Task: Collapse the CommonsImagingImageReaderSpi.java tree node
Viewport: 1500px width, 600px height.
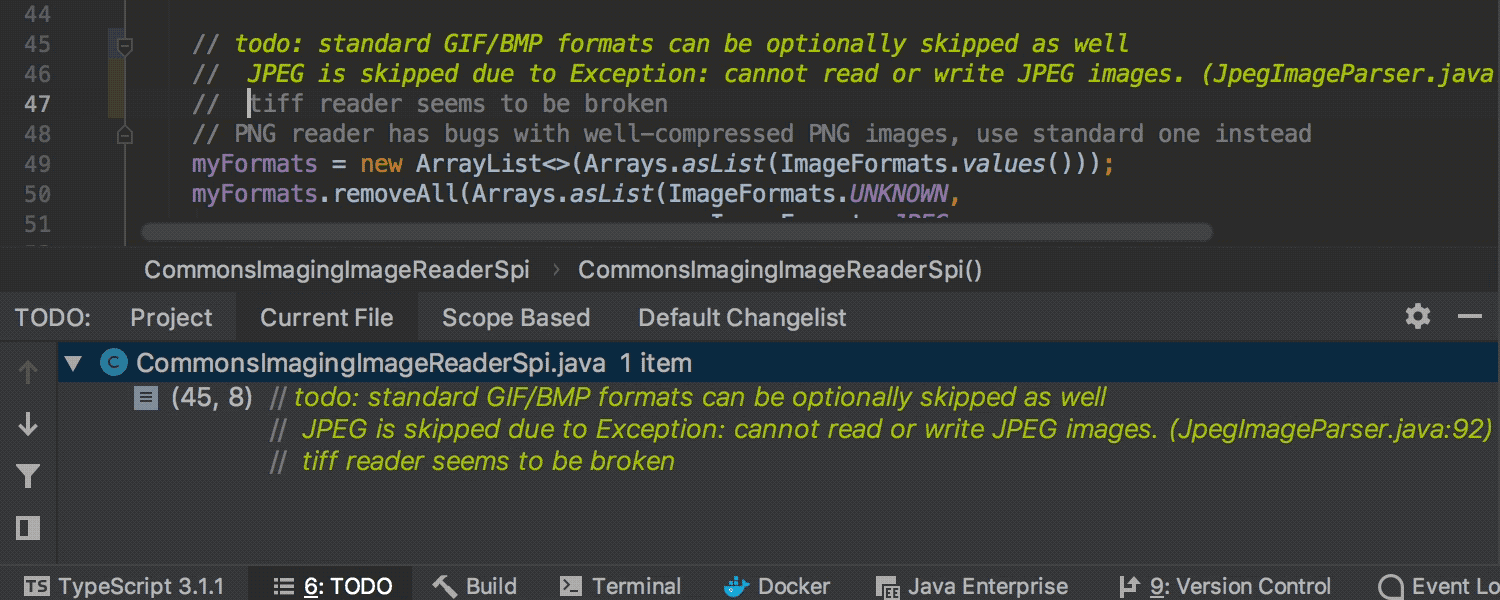Action: tap(72, 363)
